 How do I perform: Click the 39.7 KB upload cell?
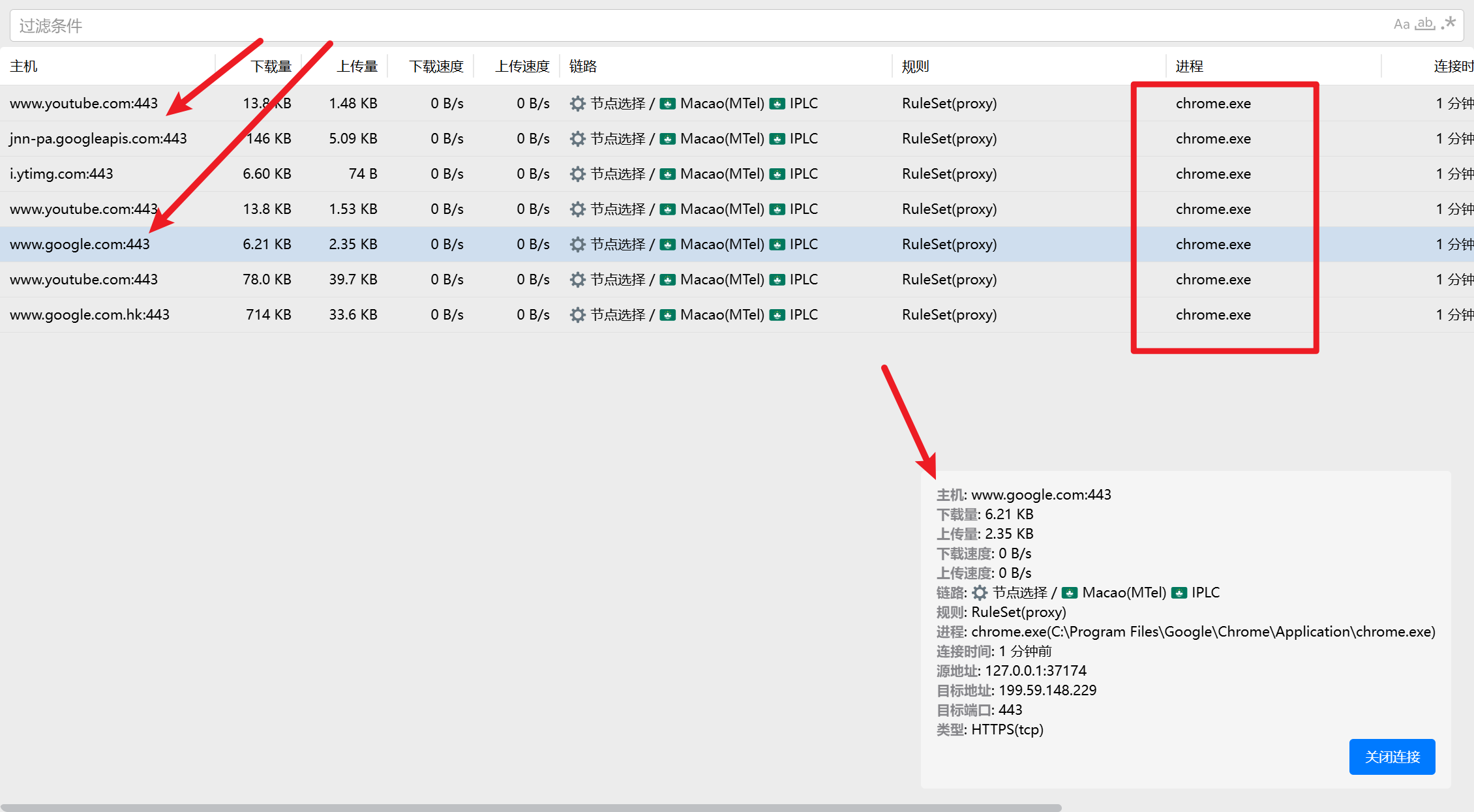[353, 279]
